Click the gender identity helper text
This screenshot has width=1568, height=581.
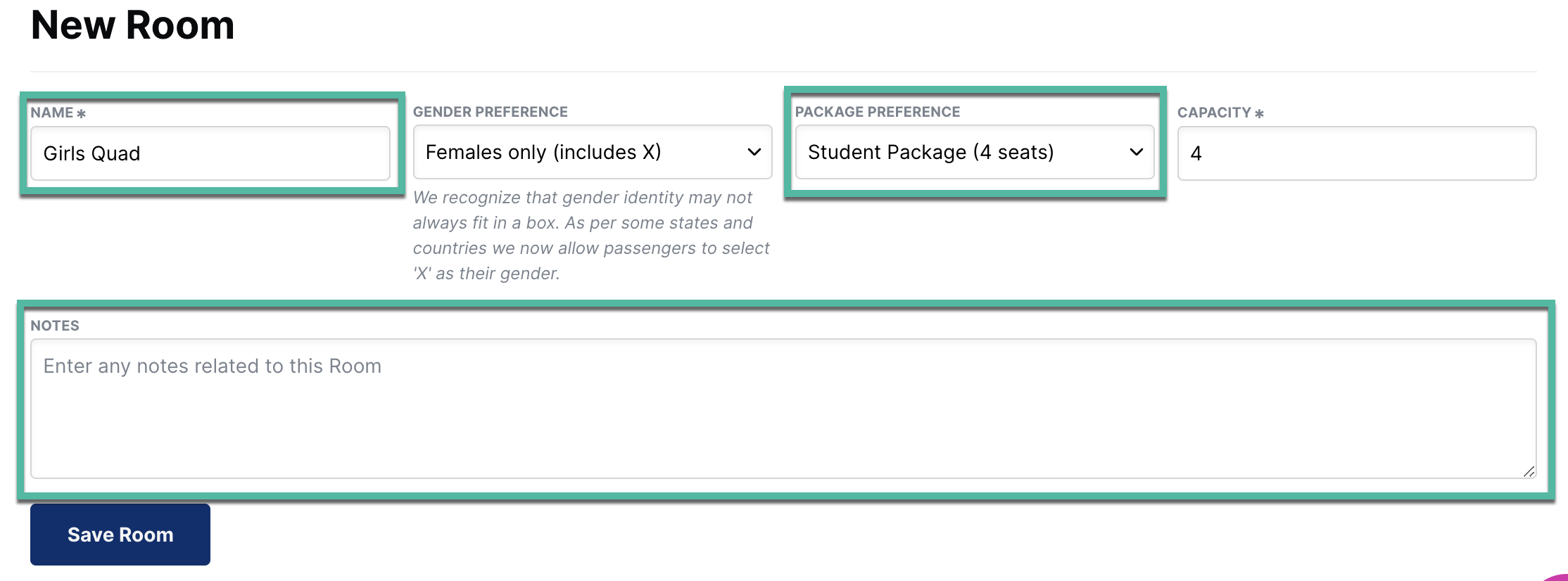click(x=590, y=235)
